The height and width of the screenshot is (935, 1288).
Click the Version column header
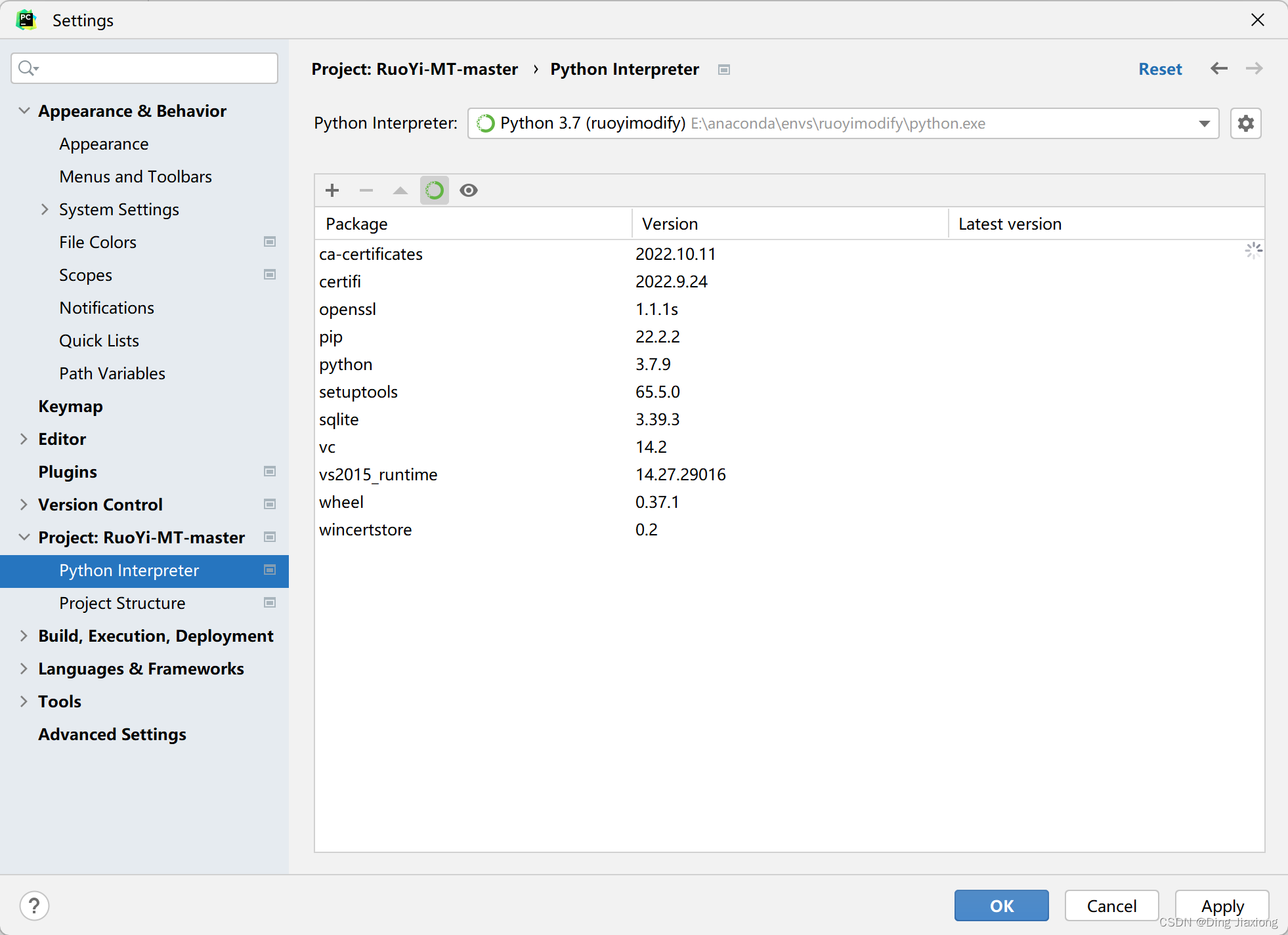coord(790,224)
